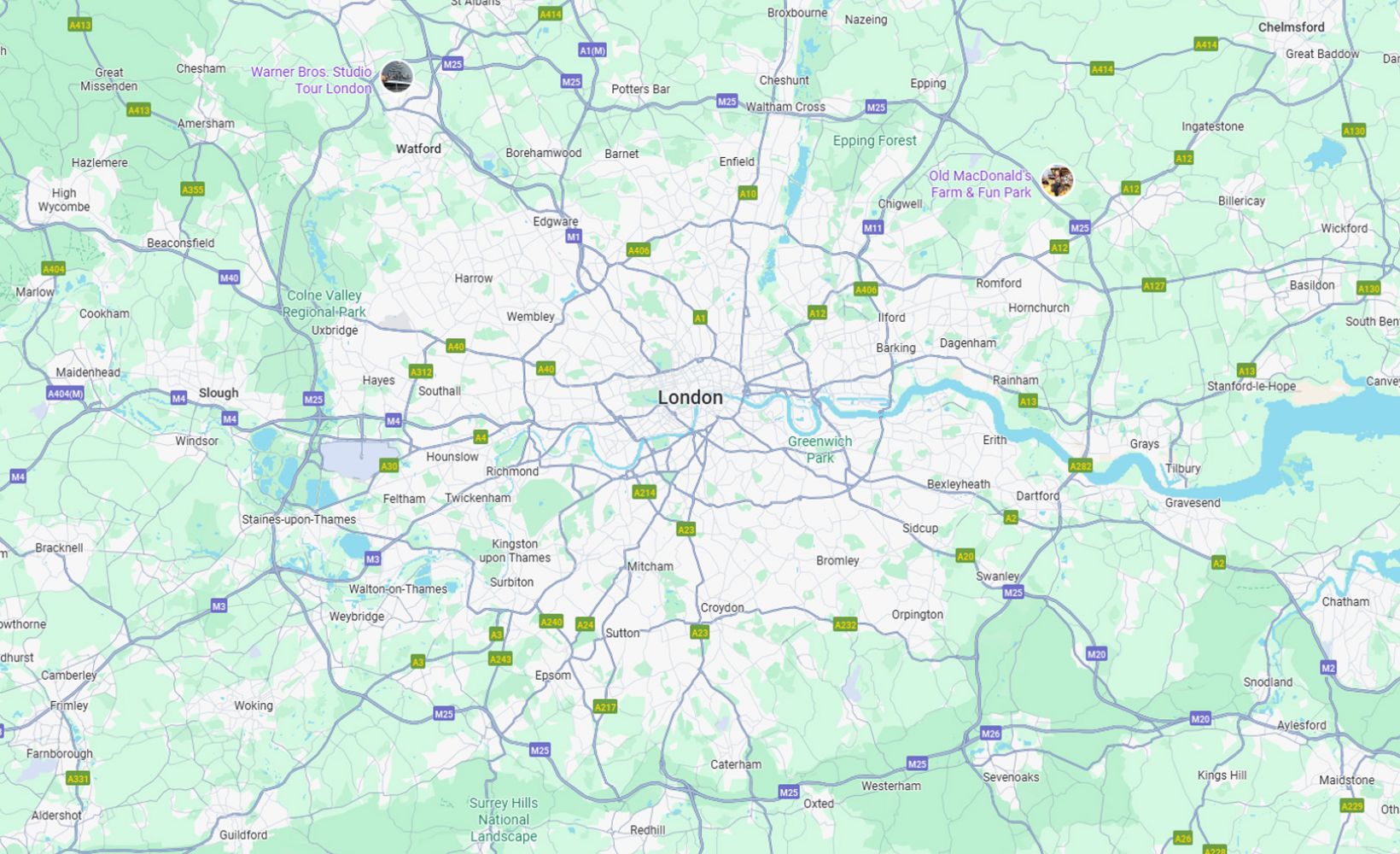
Task: Click the M1 road shield near Edgware
Action: 574,237
